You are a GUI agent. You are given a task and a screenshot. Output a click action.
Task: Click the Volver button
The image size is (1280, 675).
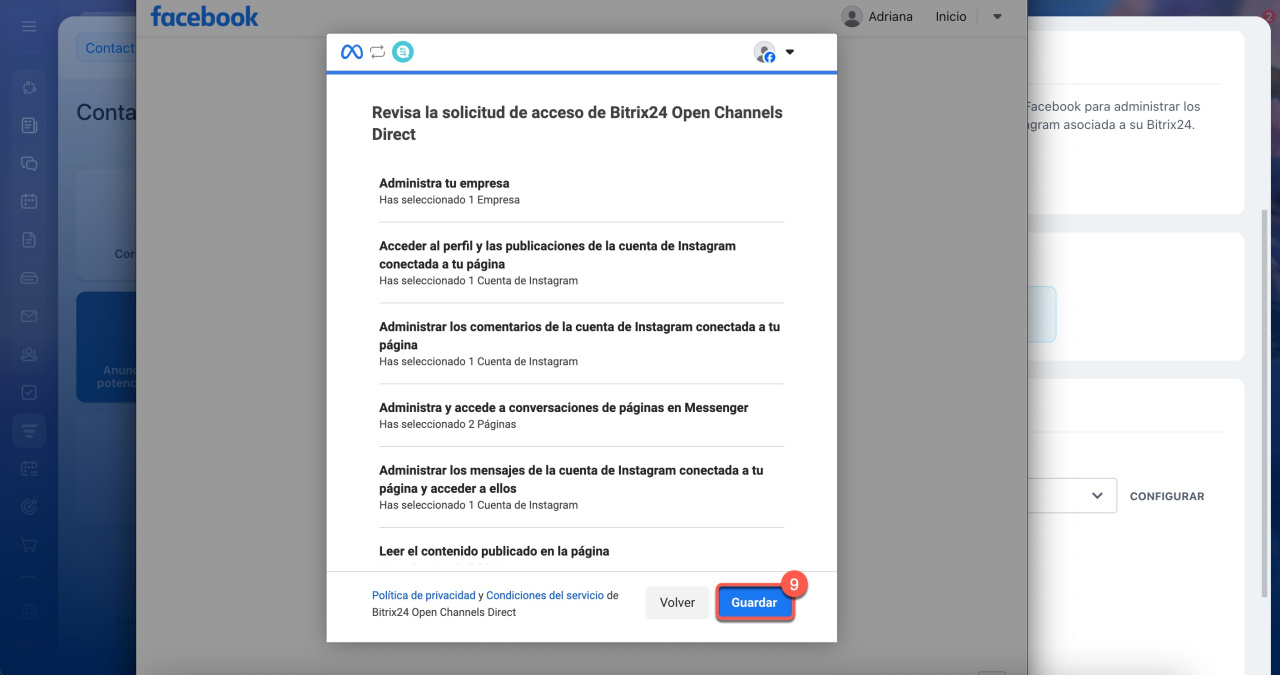click(677, 603)
